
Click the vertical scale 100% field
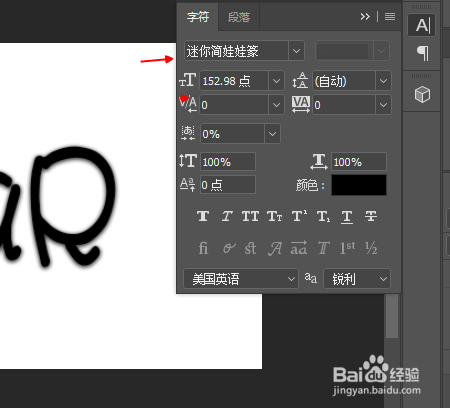coord(228,162)
